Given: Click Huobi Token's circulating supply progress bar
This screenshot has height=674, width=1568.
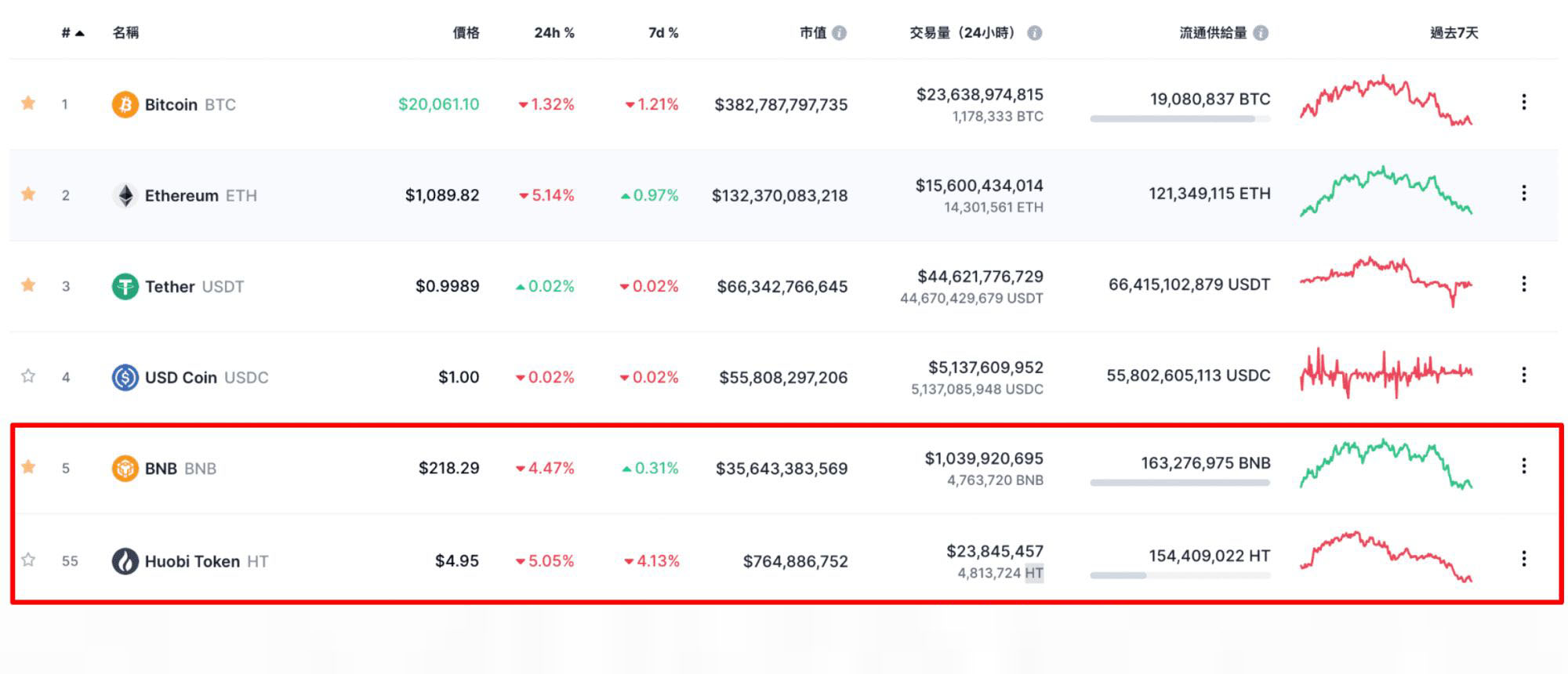Looking at the screenshot, I should point(1180,575).
